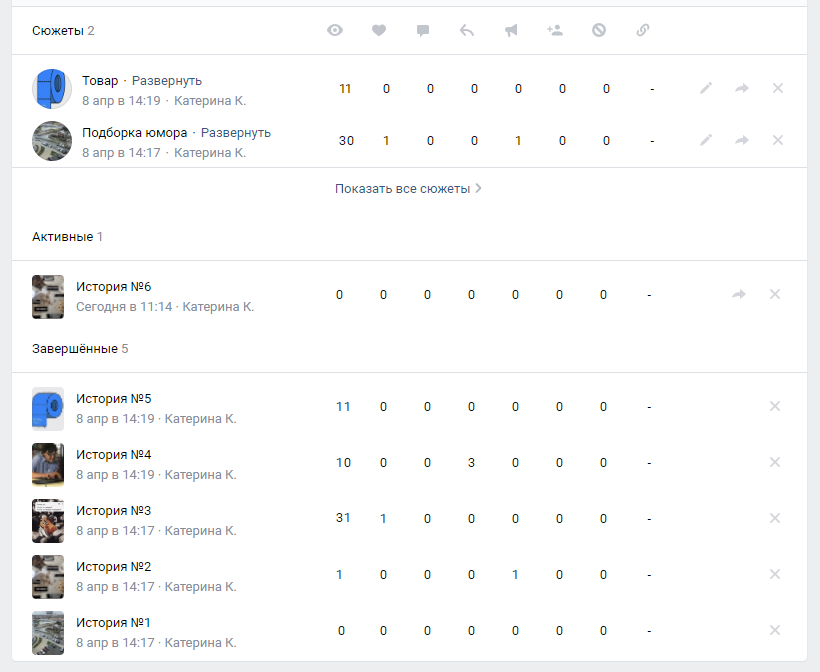The width and height of the screenshot is (820, 672).
Task: Click the comments bubble column icon
Action: tap(423, 30)
